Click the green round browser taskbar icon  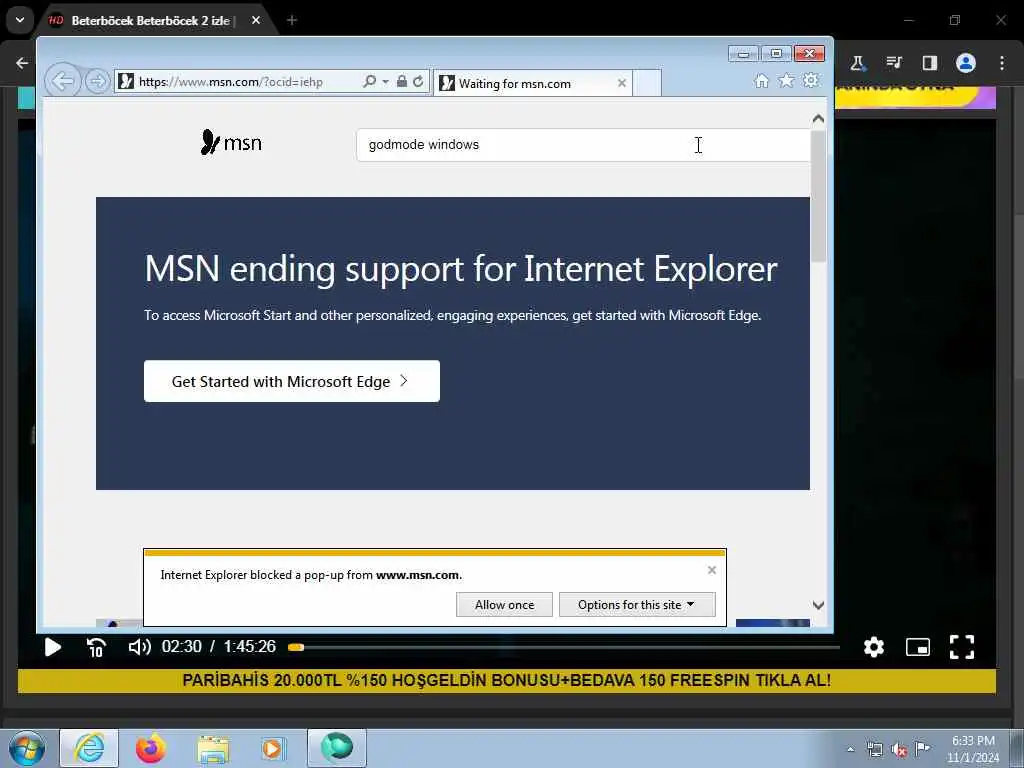click(337, 748)
